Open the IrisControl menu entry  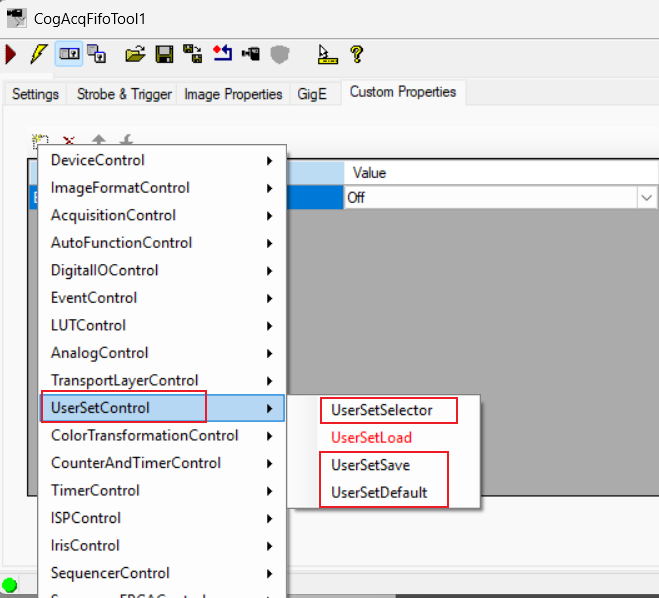(x=162, y=545)
